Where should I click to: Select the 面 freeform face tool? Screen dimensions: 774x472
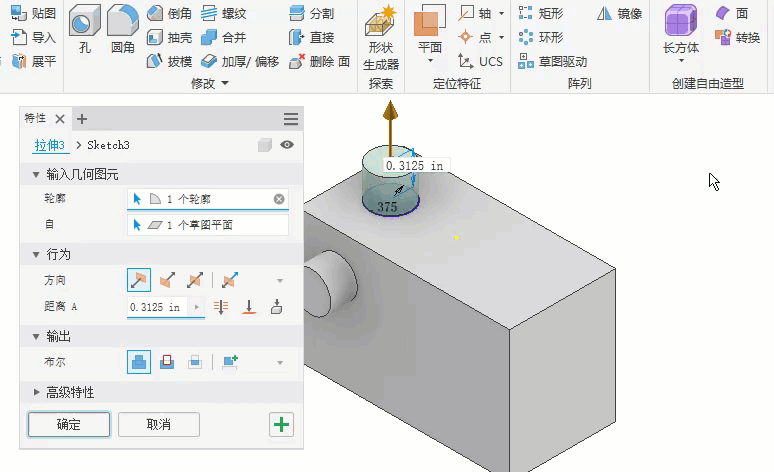pyautogui.click(x=732, y=13)
